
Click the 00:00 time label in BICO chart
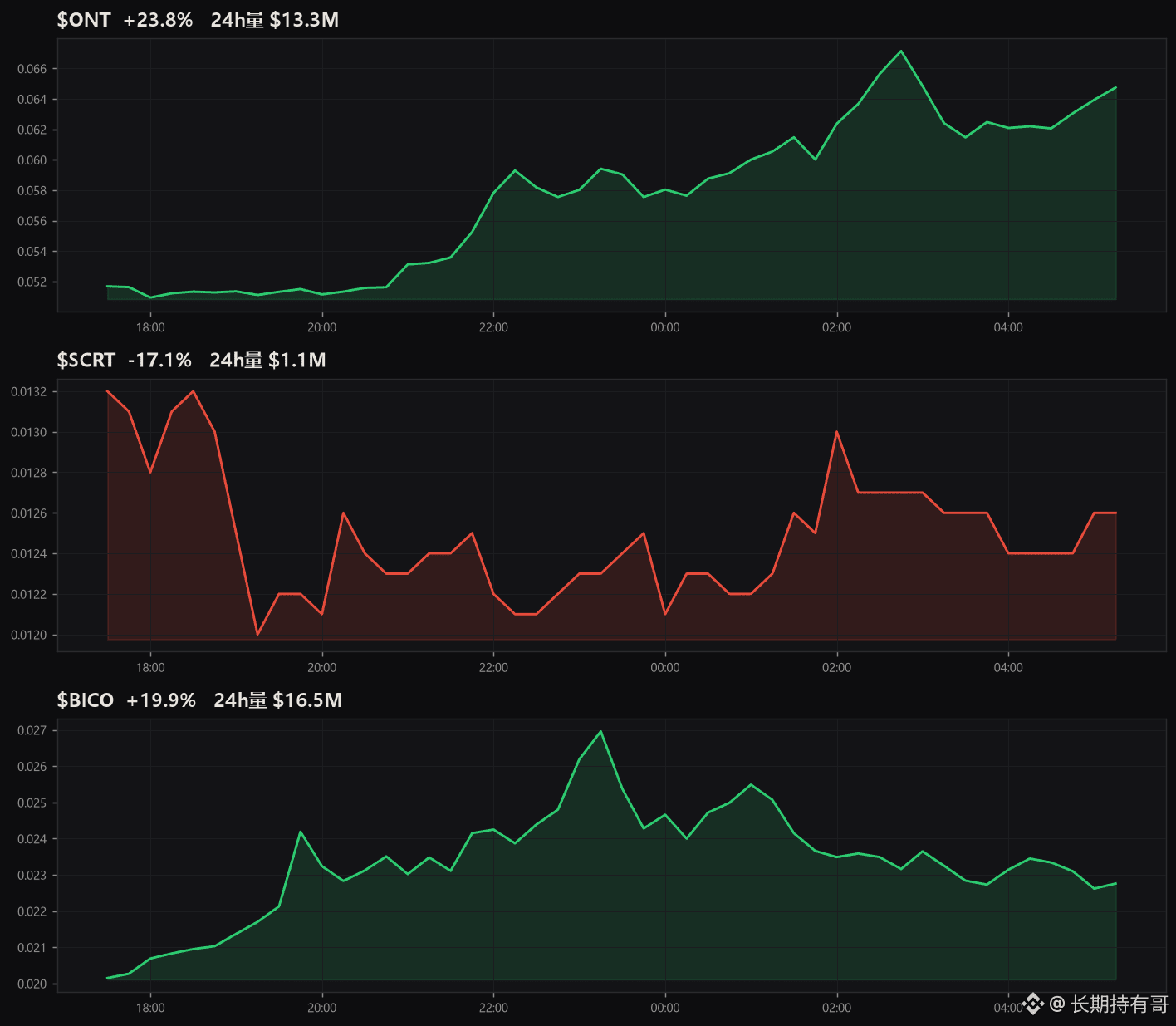point(665,1008)
